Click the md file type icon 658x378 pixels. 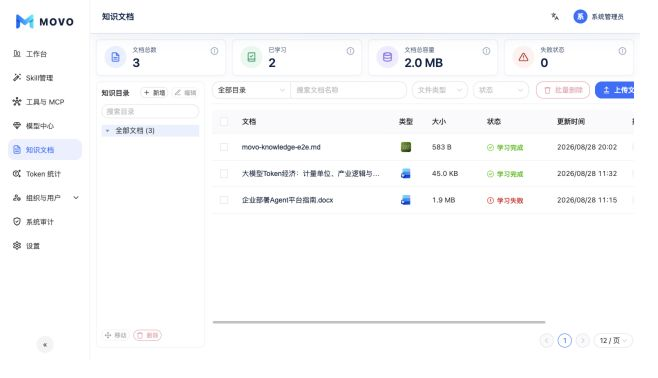tap(406, 147)
